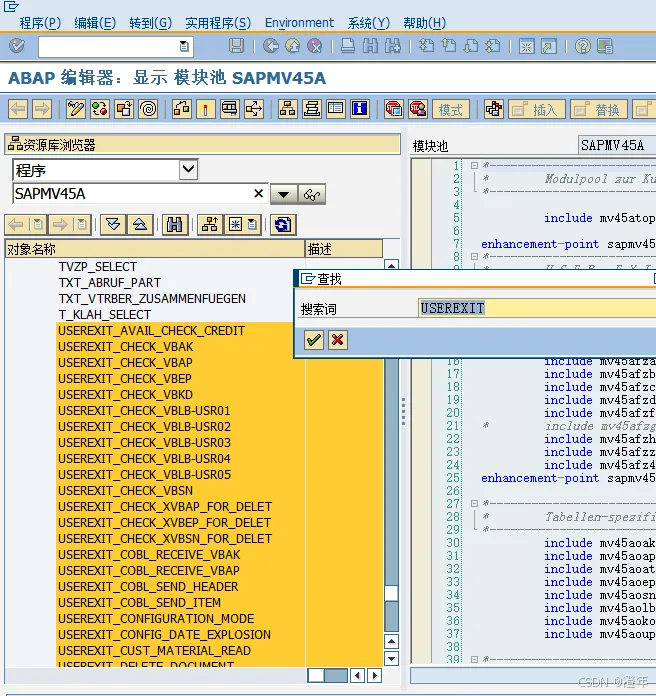The height and width of the screenshot is (696, 656).
Task: Set a session breakpoint with the stop icon
Action: (x=394, y=109)
